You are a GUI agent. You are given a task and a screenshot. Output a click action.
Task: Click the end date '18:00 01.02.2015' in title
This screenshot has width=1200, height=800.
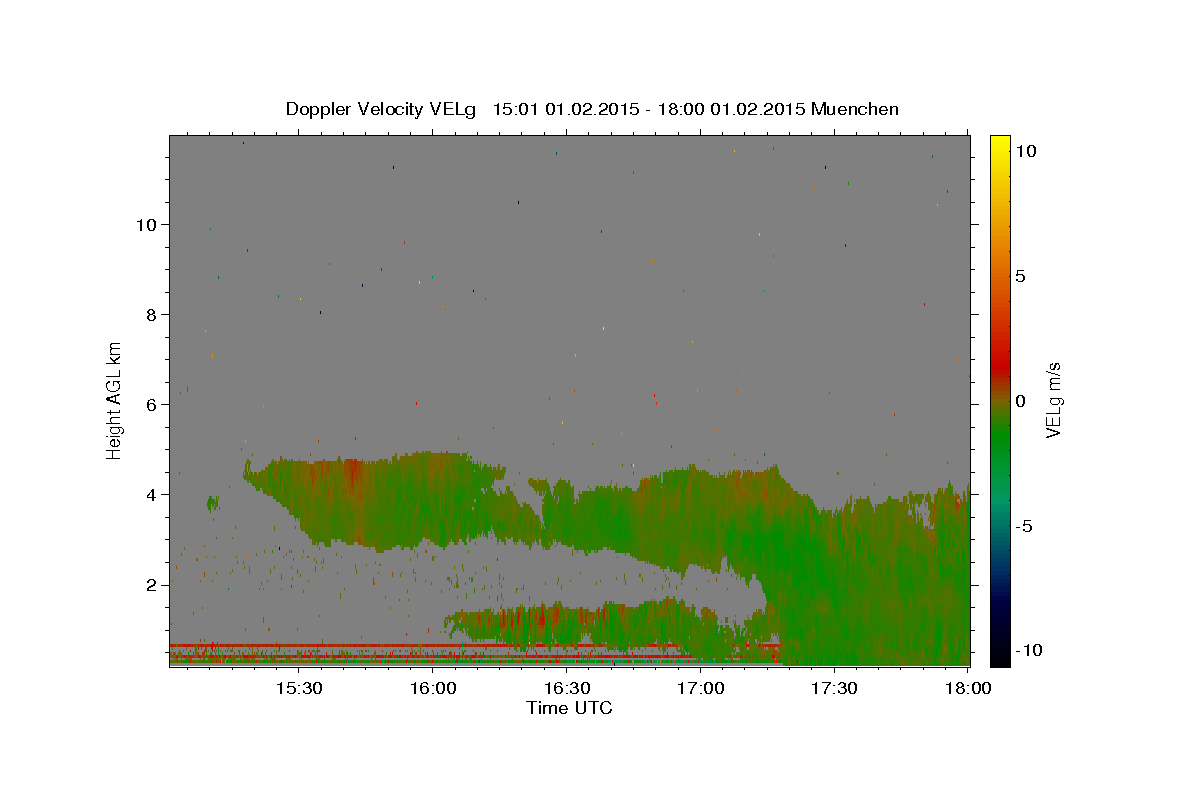[730, 109]
